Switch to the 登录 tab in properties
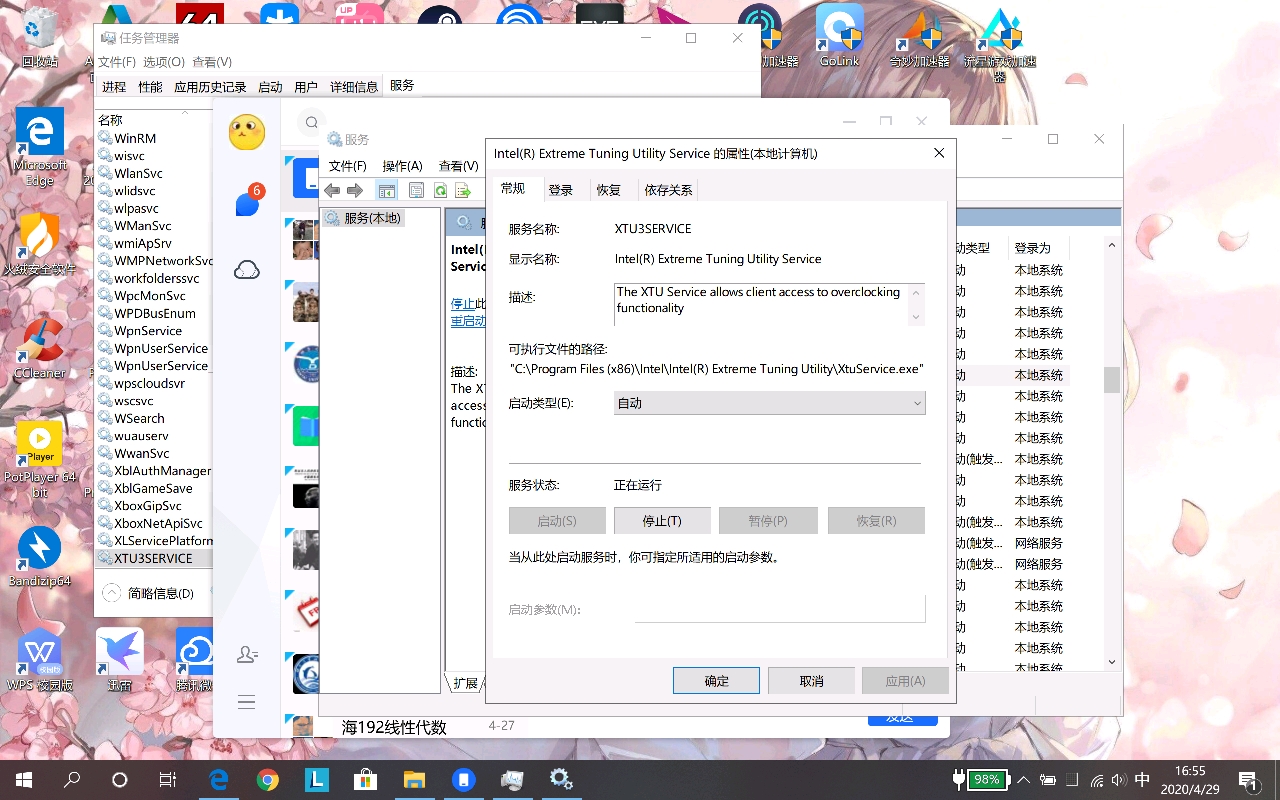This screenshot has height=800, width=1280. point(561,190)
